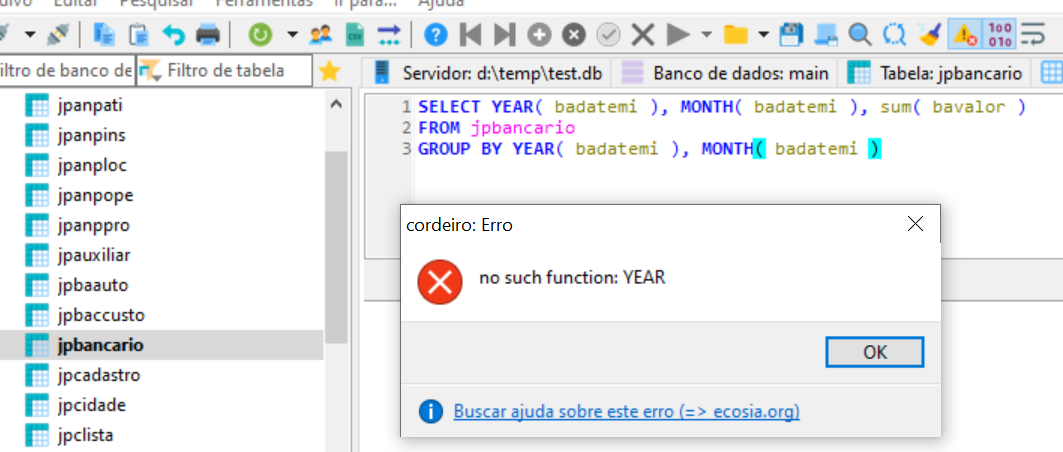Click the clear query broom icon
The height and width of the screenshot is (452, 1063).
coord(929,34)
